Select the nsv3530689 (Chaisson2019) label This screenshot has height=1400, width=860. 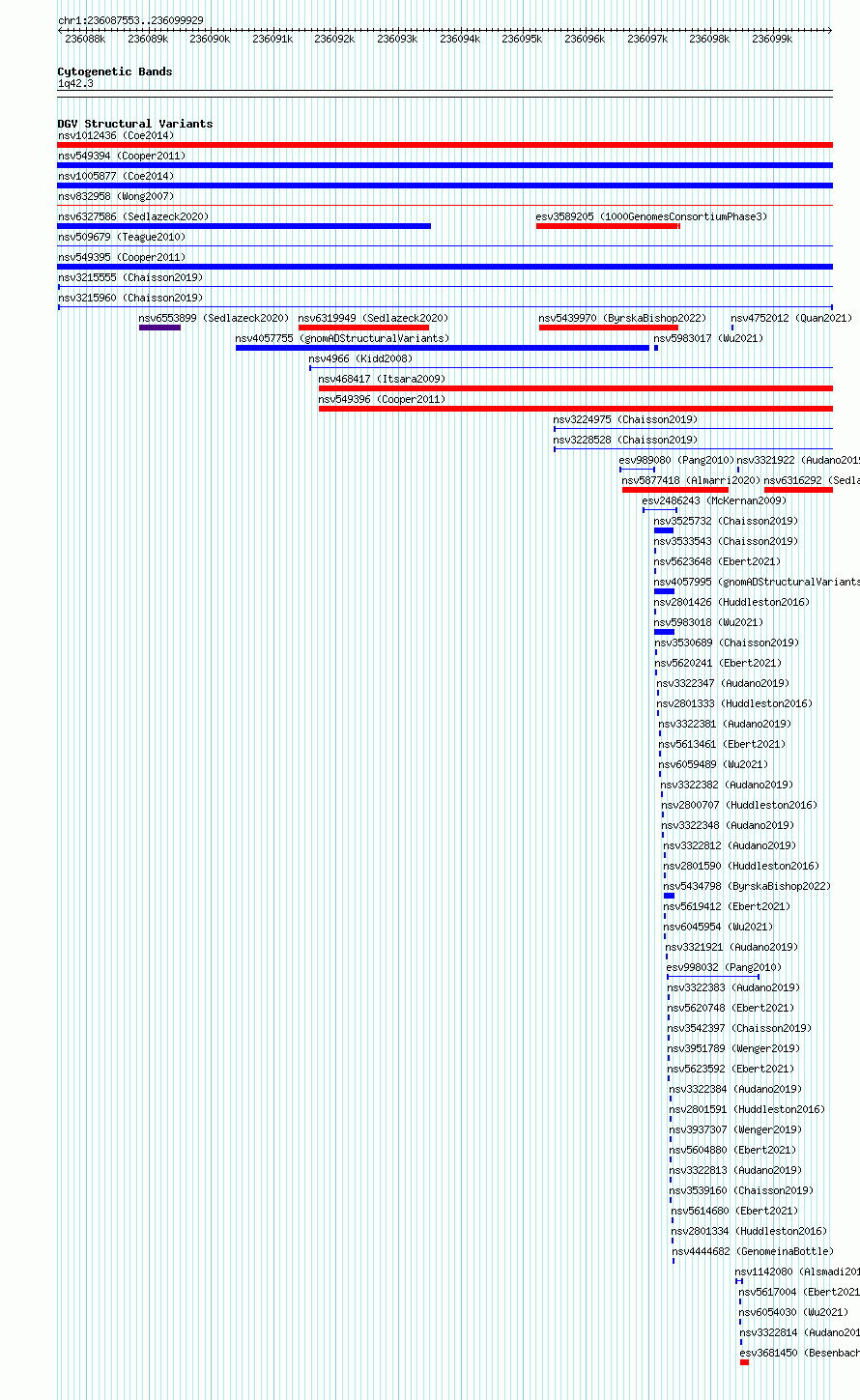point(728,643)
